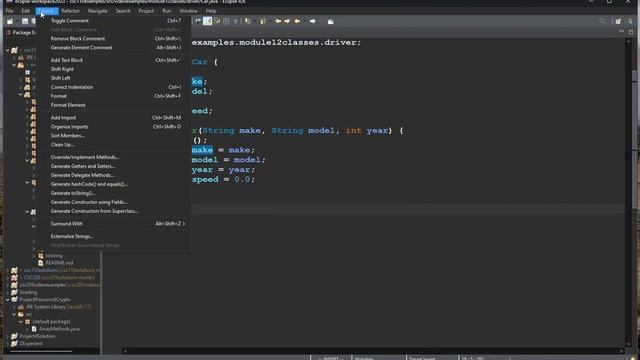Choose Organize Imports
640x360 pixels.
[x=114, y=127]
